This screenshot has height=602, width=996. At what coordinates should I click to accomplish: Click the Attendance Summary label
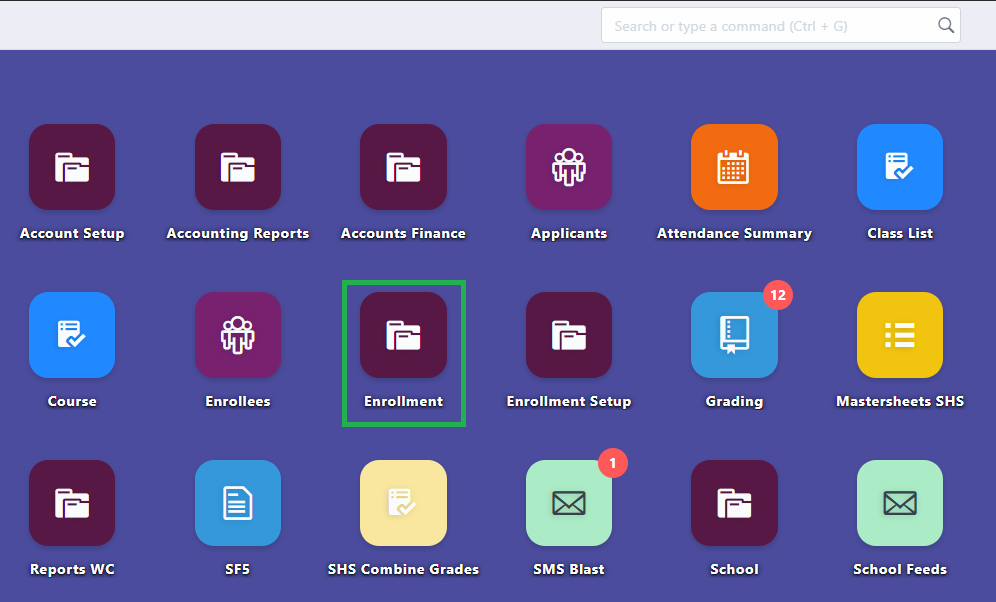click(734, 234)
